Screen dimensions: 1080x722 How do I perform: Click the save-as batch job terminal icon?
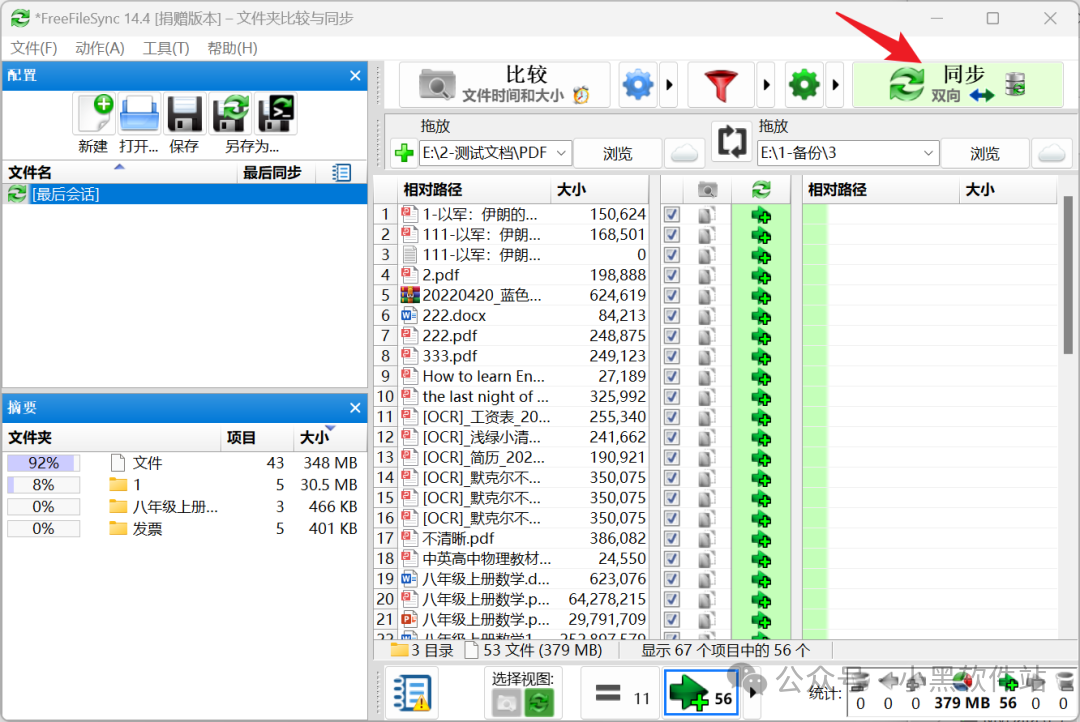pyautogui.click(x=276, y=114)
